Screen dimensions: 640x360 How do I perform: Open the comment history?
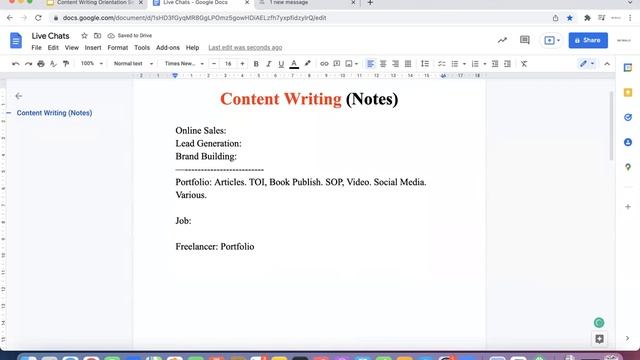point(524,40)
